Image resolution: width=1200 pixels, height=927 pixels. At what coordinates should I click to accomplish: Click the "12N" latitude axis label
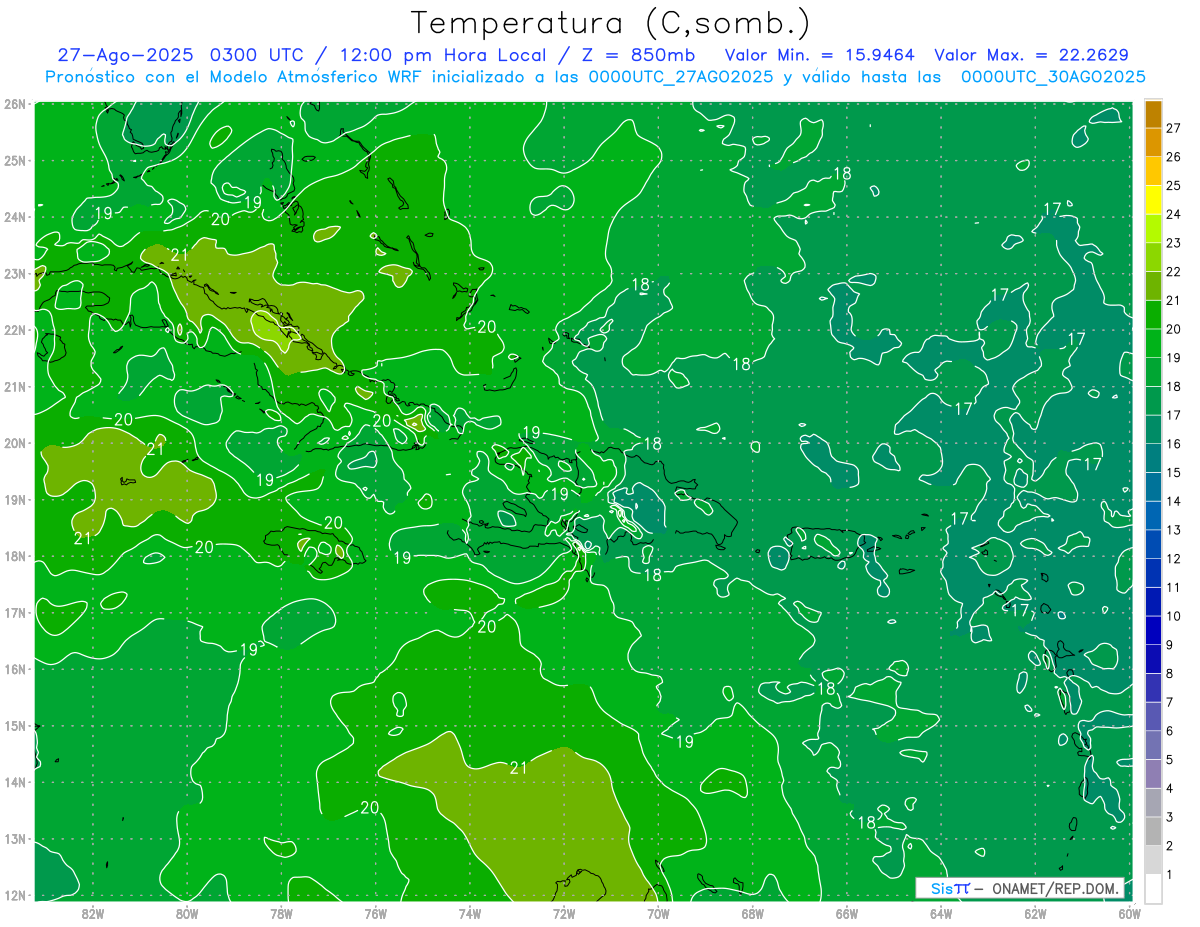(15, 895)
